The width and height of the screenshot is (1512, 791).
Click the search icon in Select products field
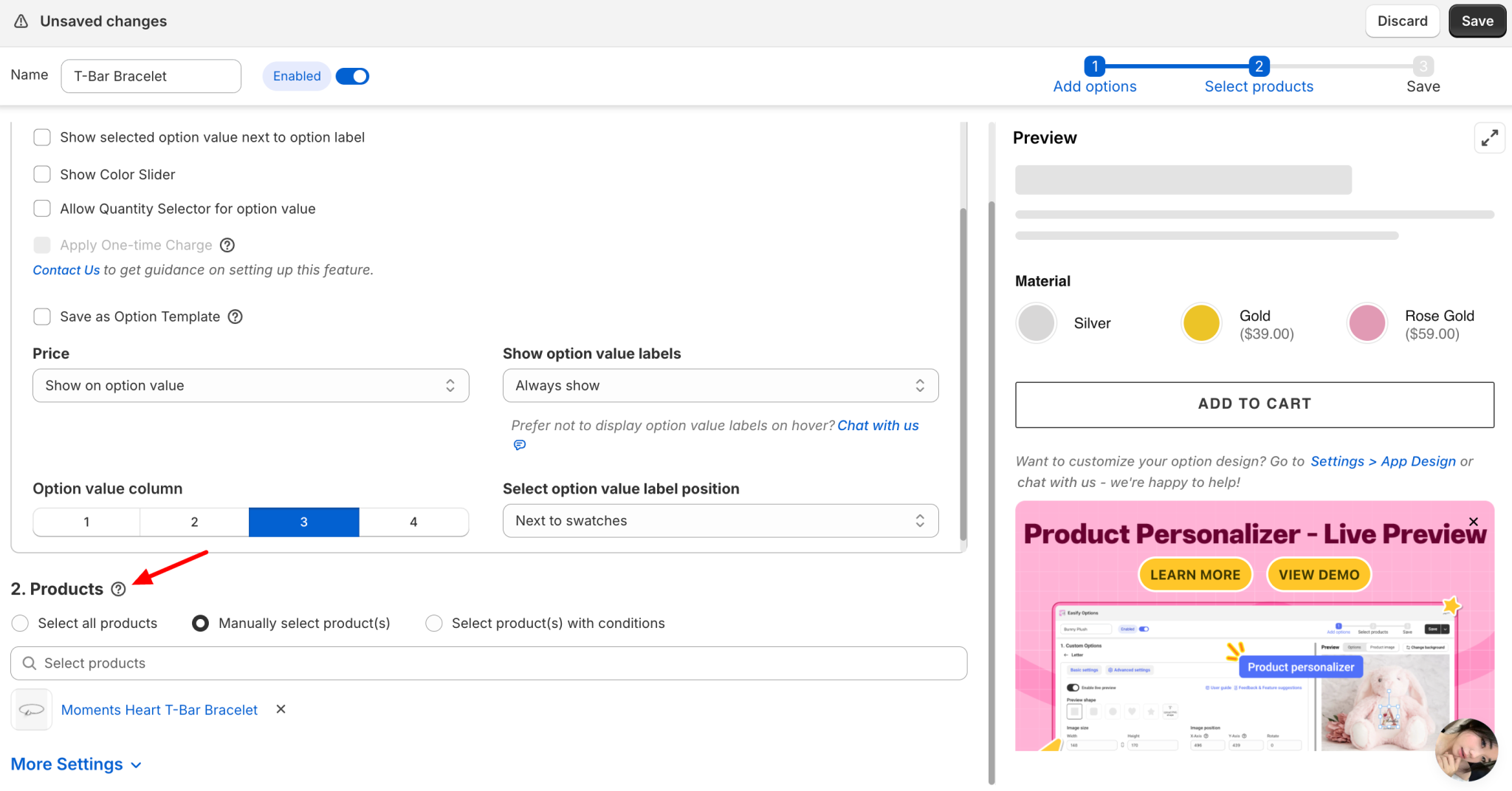[29, 663]
